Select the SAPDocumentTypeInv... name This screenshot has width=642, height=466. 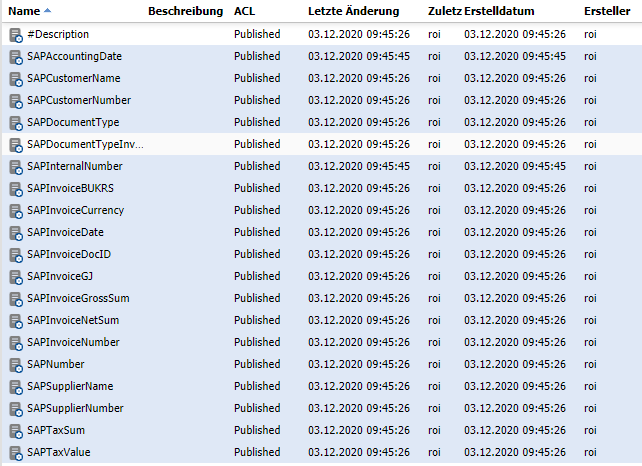pyautogui.click(x=85, y=145)
